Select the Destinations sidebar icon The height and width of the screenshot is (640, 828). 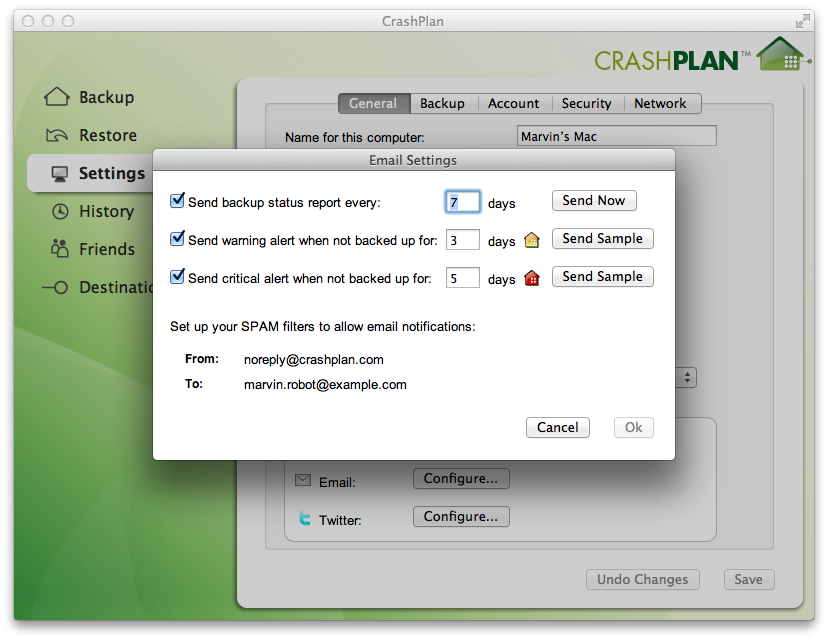point(60,287)
